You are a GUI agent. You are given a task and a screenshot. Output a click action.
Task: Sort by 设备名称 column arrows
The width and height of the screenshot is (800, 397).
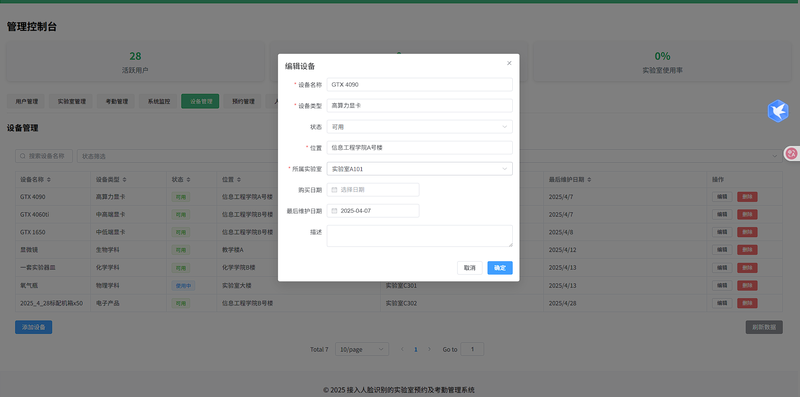[49, 180]
